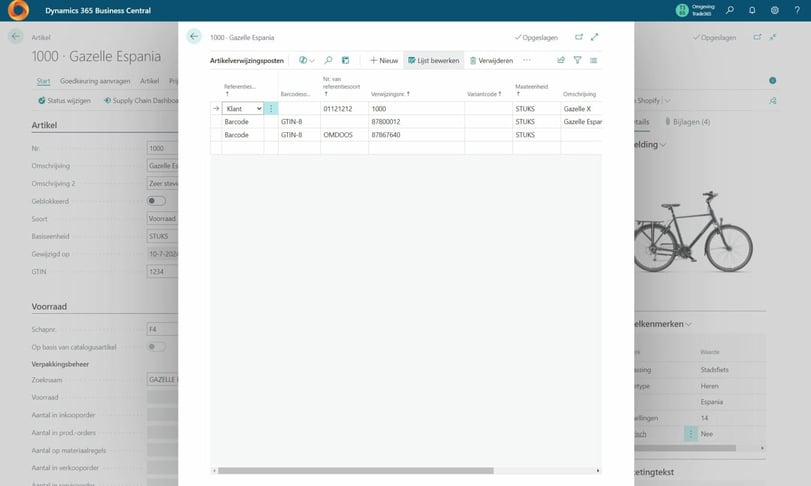Click Gazelle X description cell

[581, 109]
